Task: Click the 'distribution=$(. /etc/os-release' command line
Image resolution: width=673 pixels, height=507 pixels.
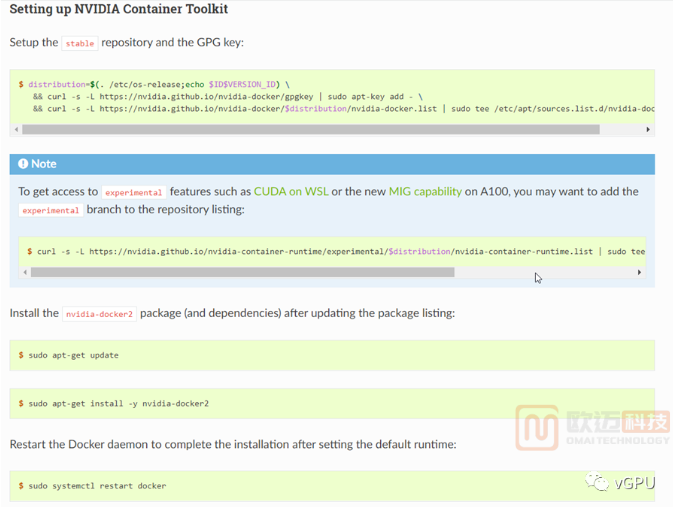Action: coord(155,84)
